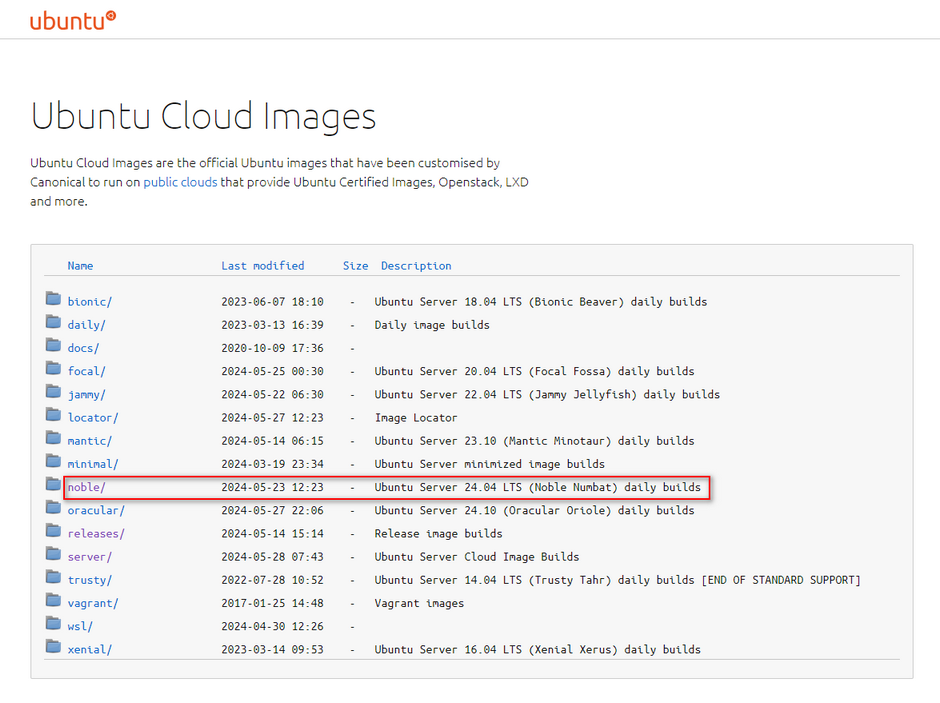This screenshot has width=940, height=703.
Task: Click folder icon beside jammy/
Action: (x=53, y=393)
